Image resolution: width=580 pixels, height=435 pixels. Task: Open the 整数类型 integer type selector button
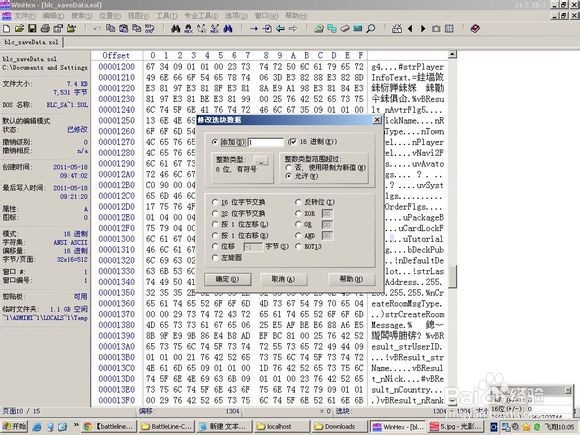[x=261, y=162]
